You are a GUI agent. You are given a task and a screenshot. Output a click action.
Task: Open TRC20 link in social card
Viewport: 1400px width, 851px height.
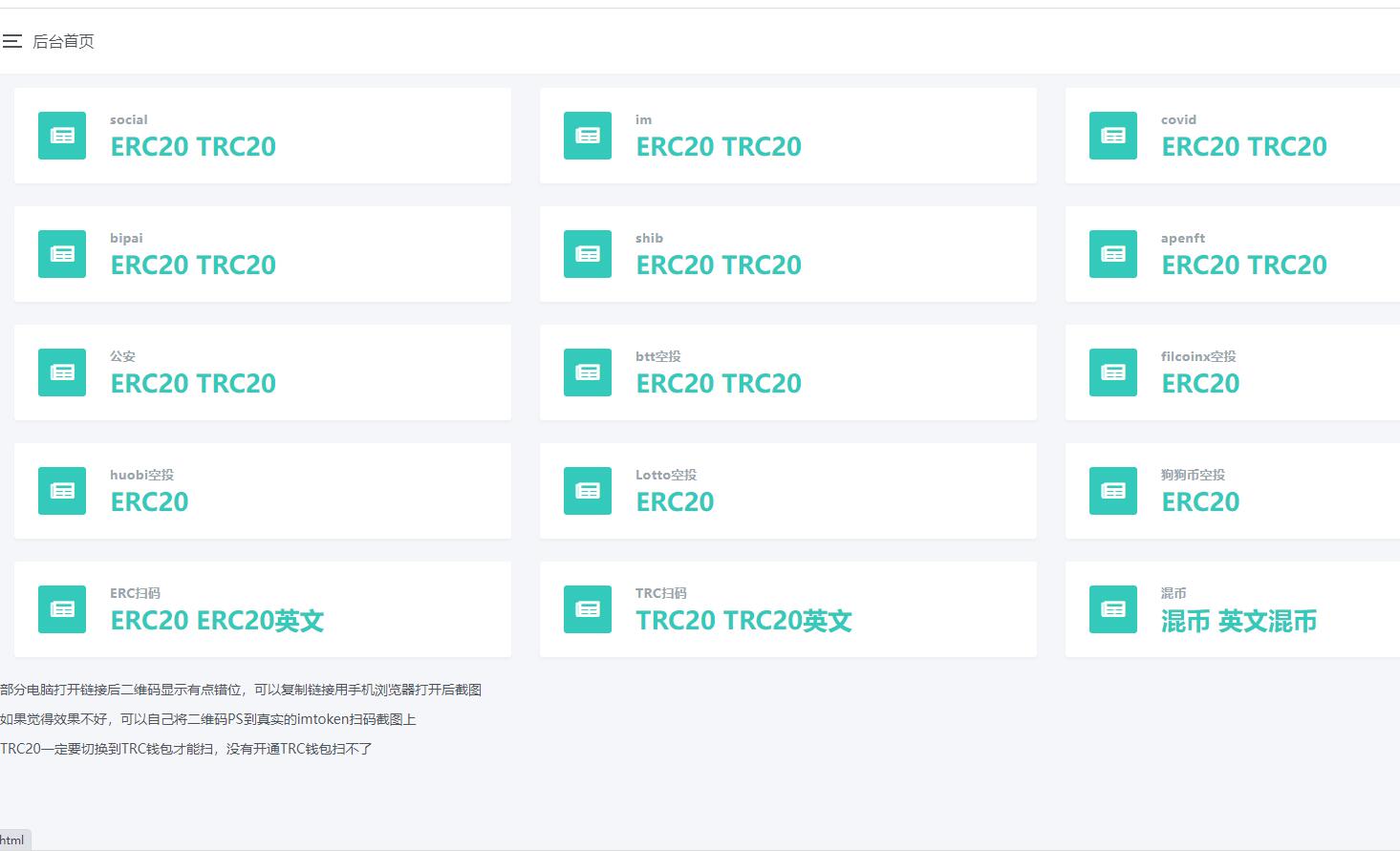tap(235, 147)
